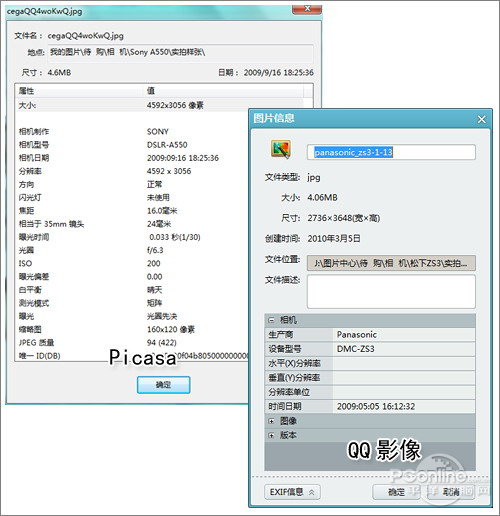Click the 分辨率单位 row

pos(370,392)
